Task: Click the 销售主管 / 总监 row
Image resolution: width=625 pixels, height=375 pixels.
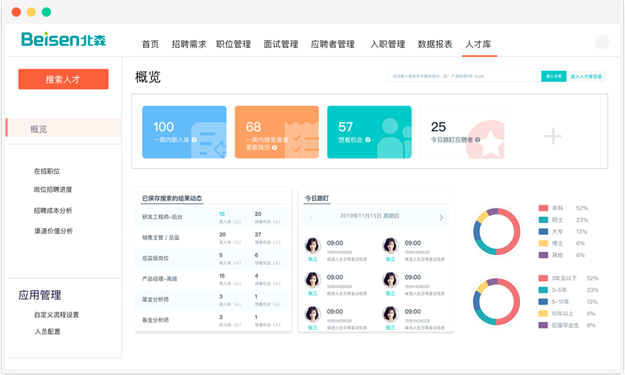Action: pos(213,238)
